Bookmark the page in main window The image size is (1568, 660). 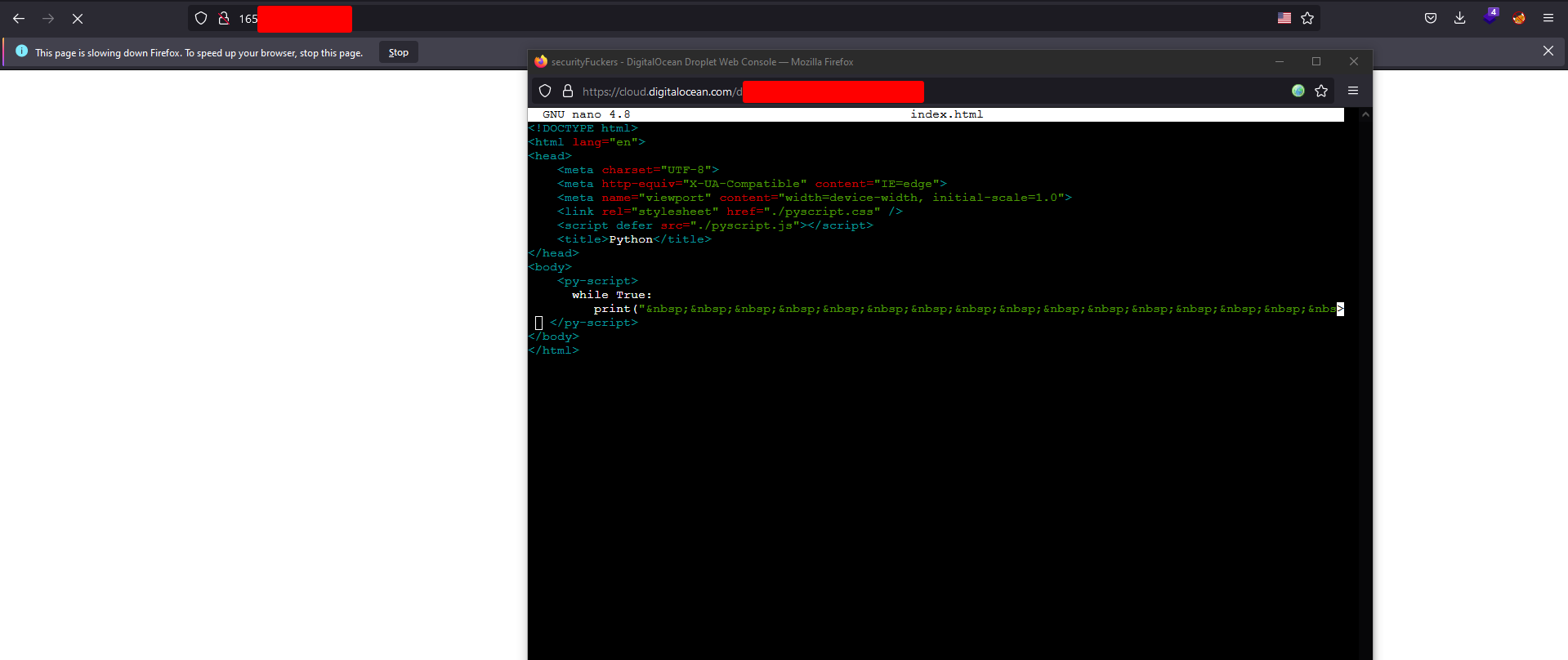1307,18
